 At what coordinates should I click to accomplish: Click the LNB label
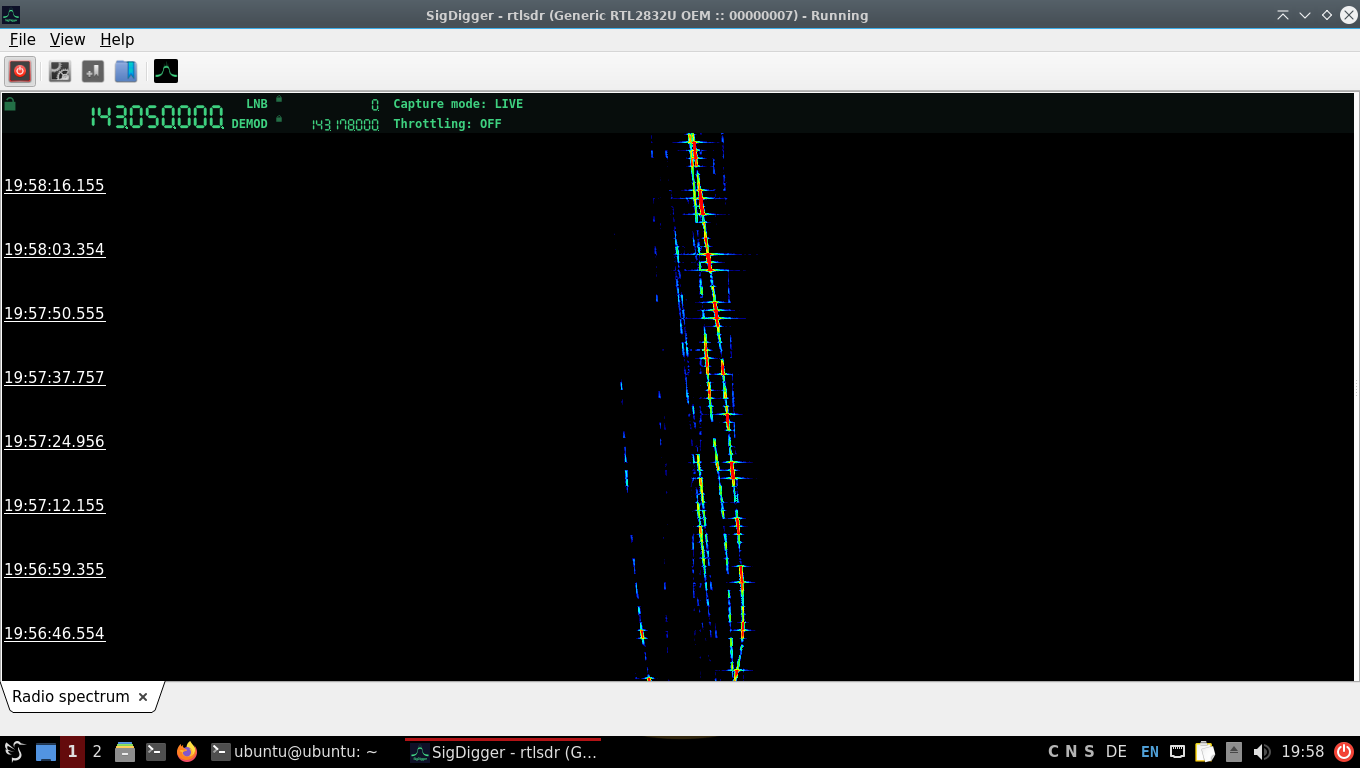257,104
